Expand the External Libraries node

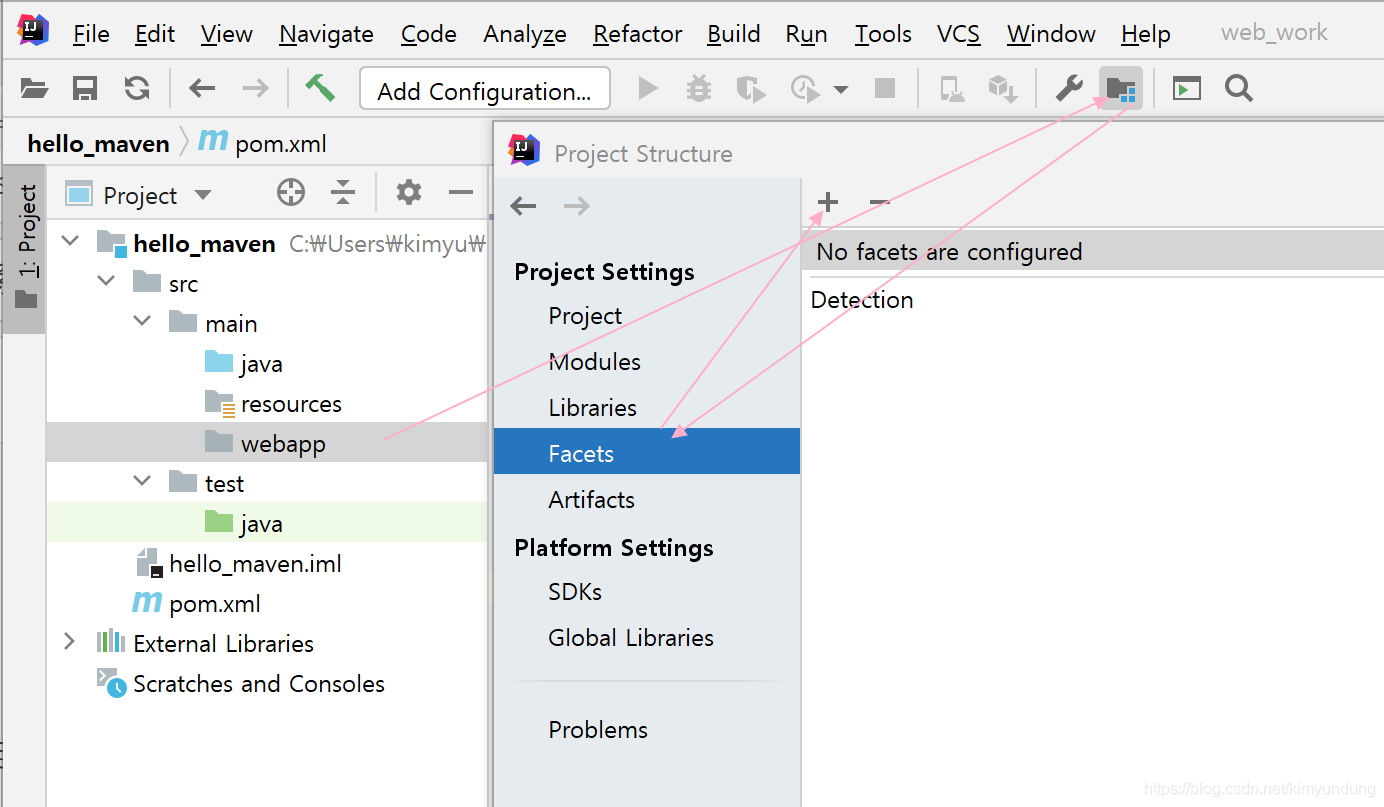point(69,641)
